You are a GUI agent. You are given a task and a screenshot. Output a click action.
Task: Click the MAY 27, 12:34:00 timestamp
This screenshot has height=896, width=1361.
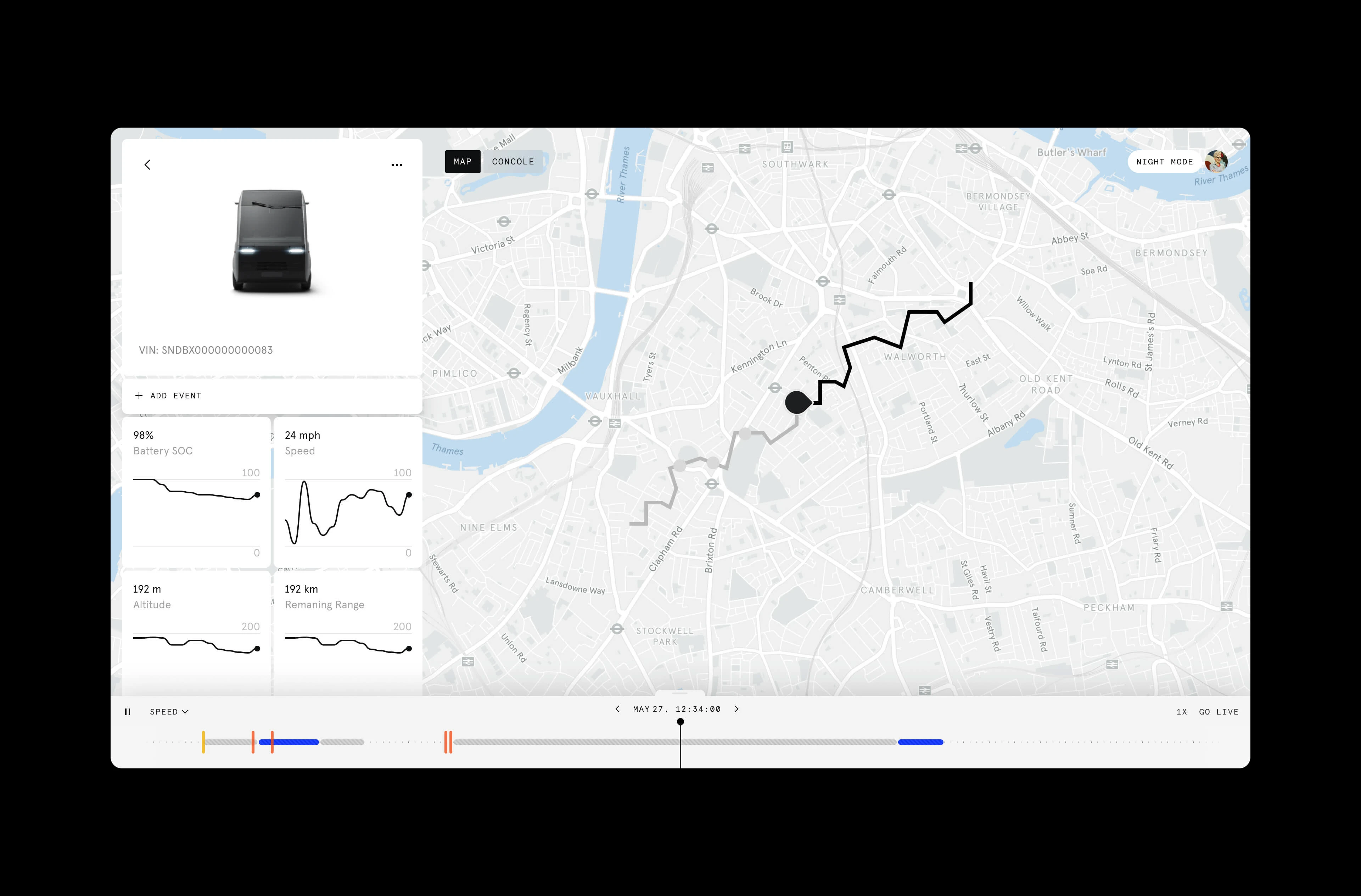pos(677,709)
